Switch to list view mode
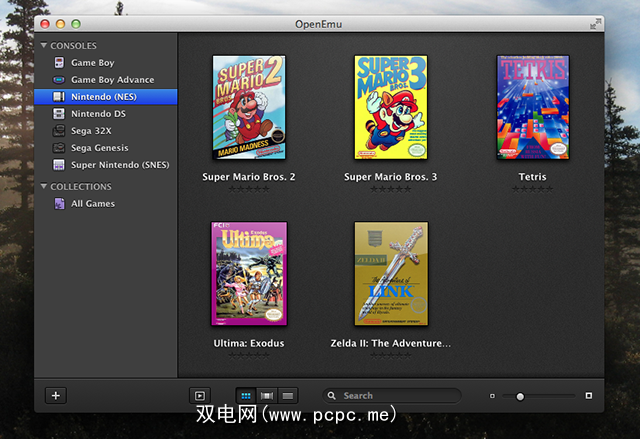Screen dimensions: 640x439 (x=287, y=396)
